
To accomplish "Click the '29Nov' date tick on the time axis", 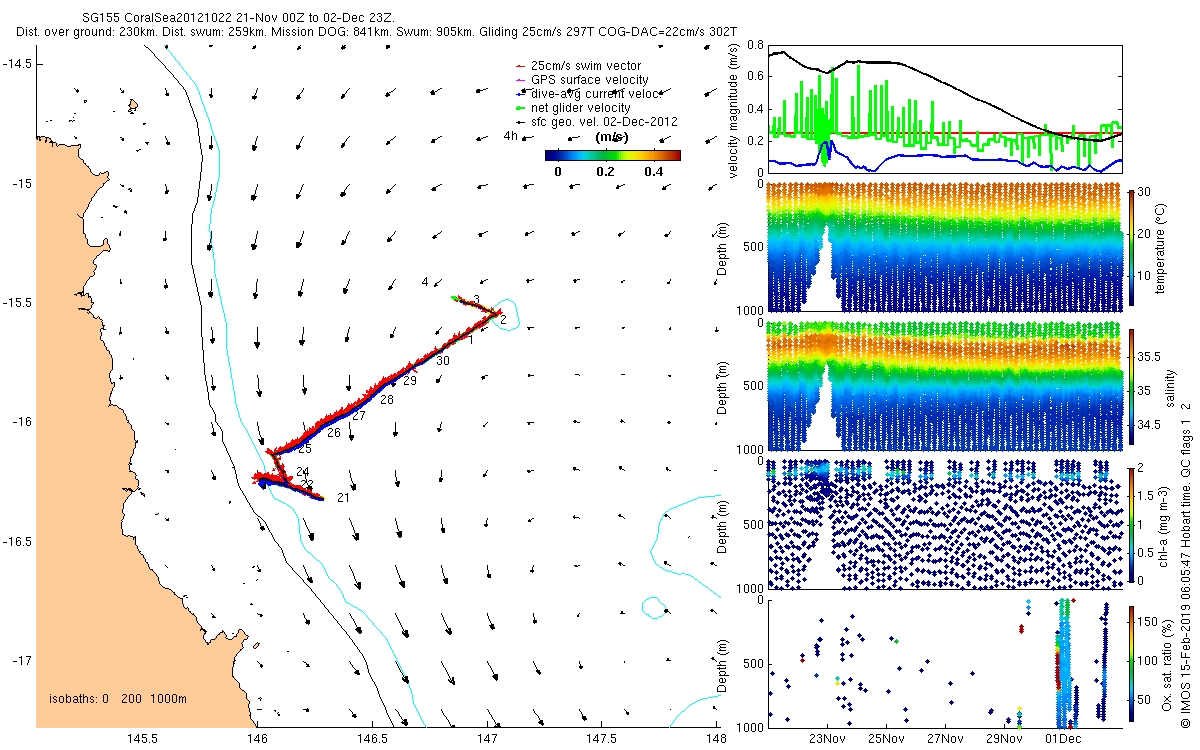I will click(x=1004, y=739).
